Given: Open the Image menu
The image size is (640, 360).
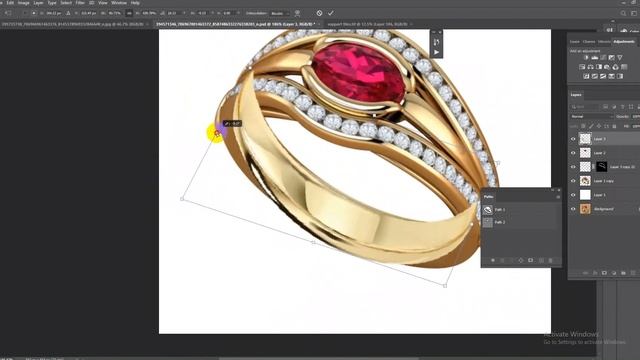Looking at the screenshot, I should tap(23, 2).
